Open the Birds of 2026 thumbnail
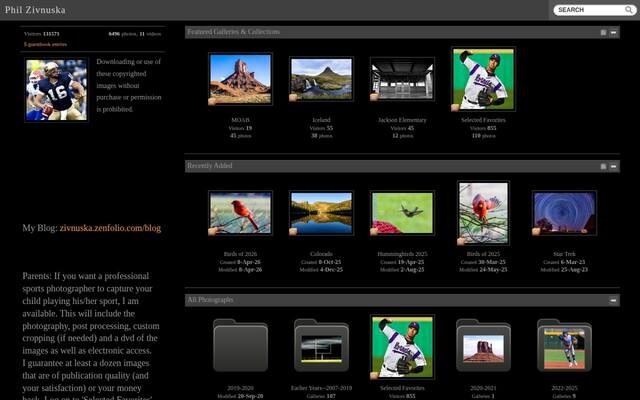Image resolution: width=640 pixels, height=400 pixels. 240,213
